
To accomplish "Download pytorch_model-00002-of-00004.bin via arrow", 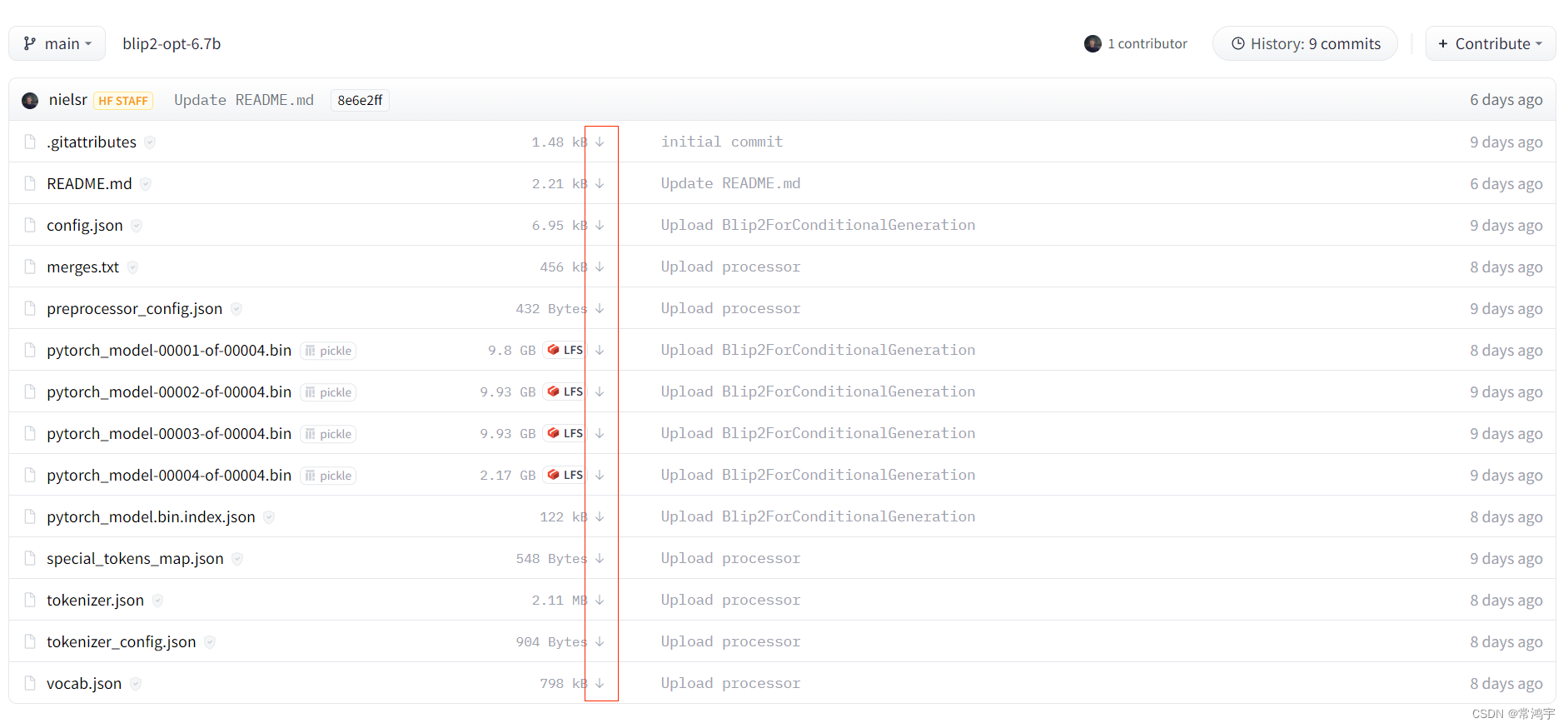I will pos(600,391).
